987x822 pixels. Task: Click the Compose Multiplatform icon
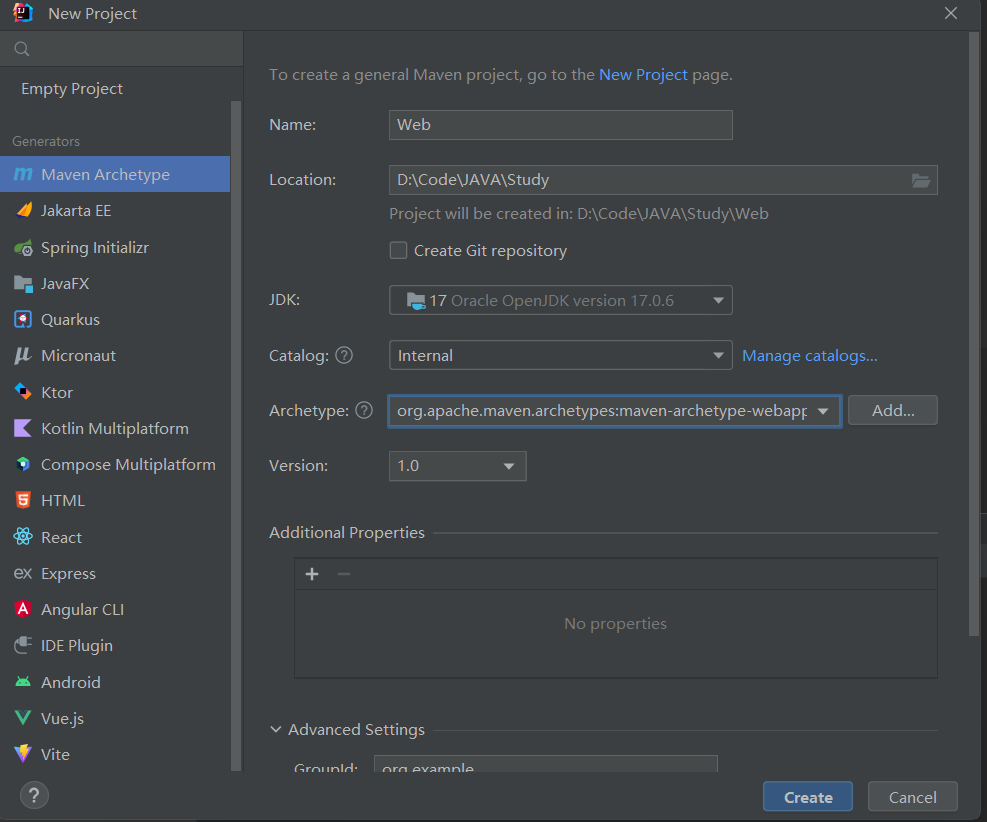[x=23, y=464]
